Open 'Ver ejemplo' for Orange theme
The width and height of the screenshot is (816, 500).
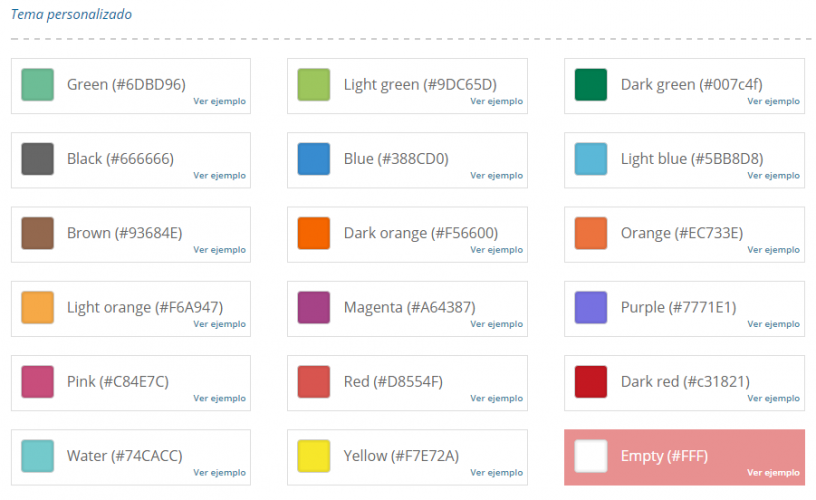click(773, 250)
